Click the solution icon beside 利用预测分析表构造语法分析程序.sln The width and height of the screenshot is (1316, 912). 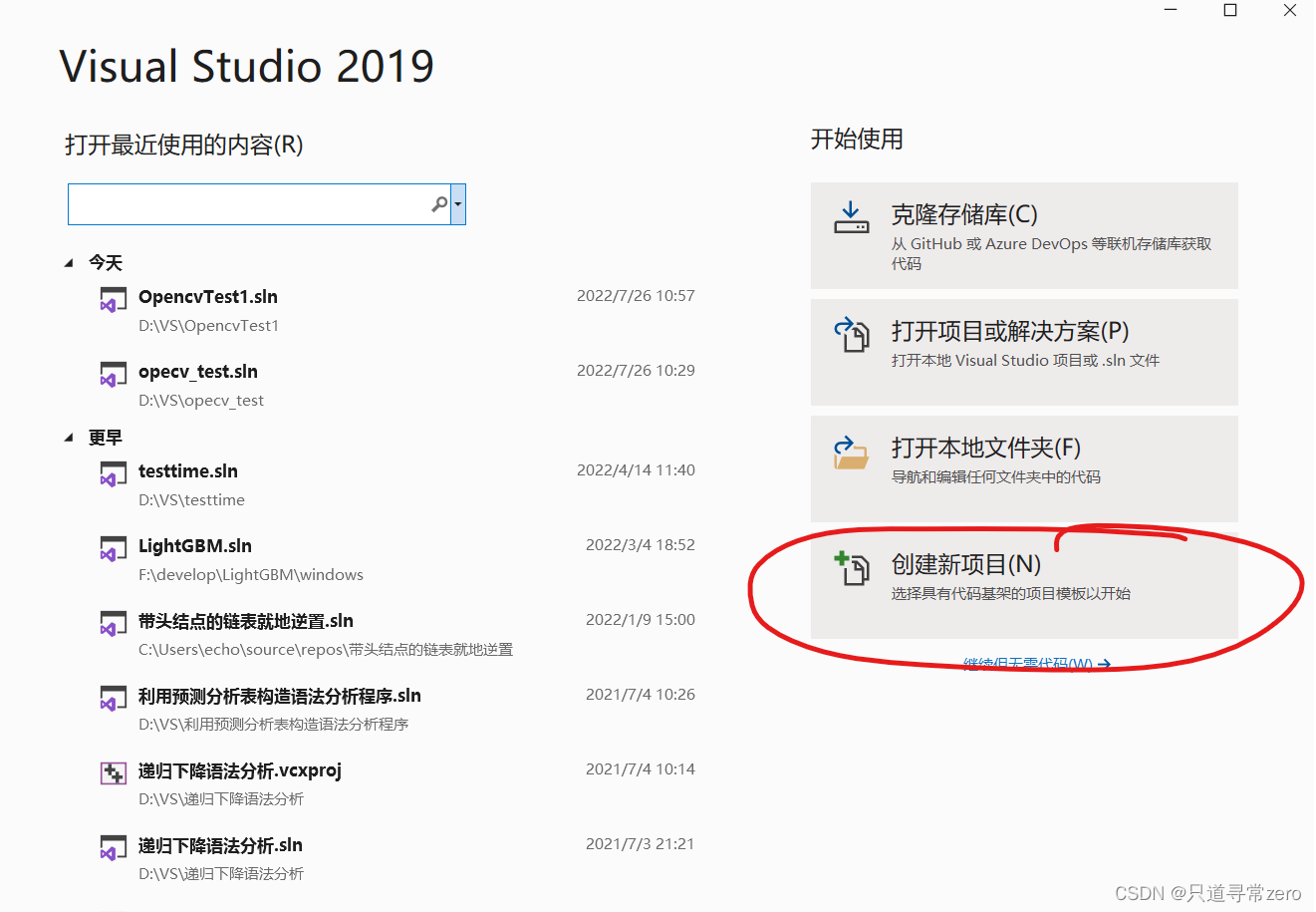[113, 699]
